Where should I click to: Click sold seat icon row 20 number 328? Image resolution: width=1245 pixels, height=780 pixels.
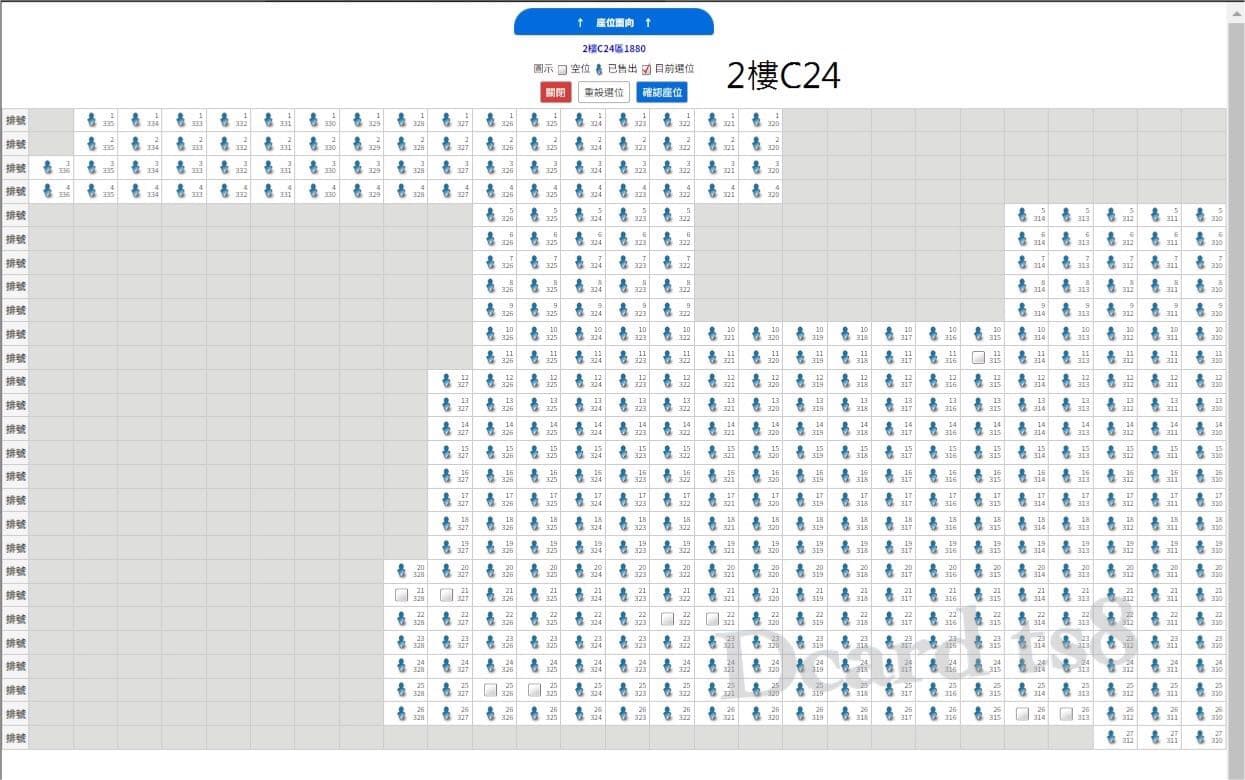point(402,571)
